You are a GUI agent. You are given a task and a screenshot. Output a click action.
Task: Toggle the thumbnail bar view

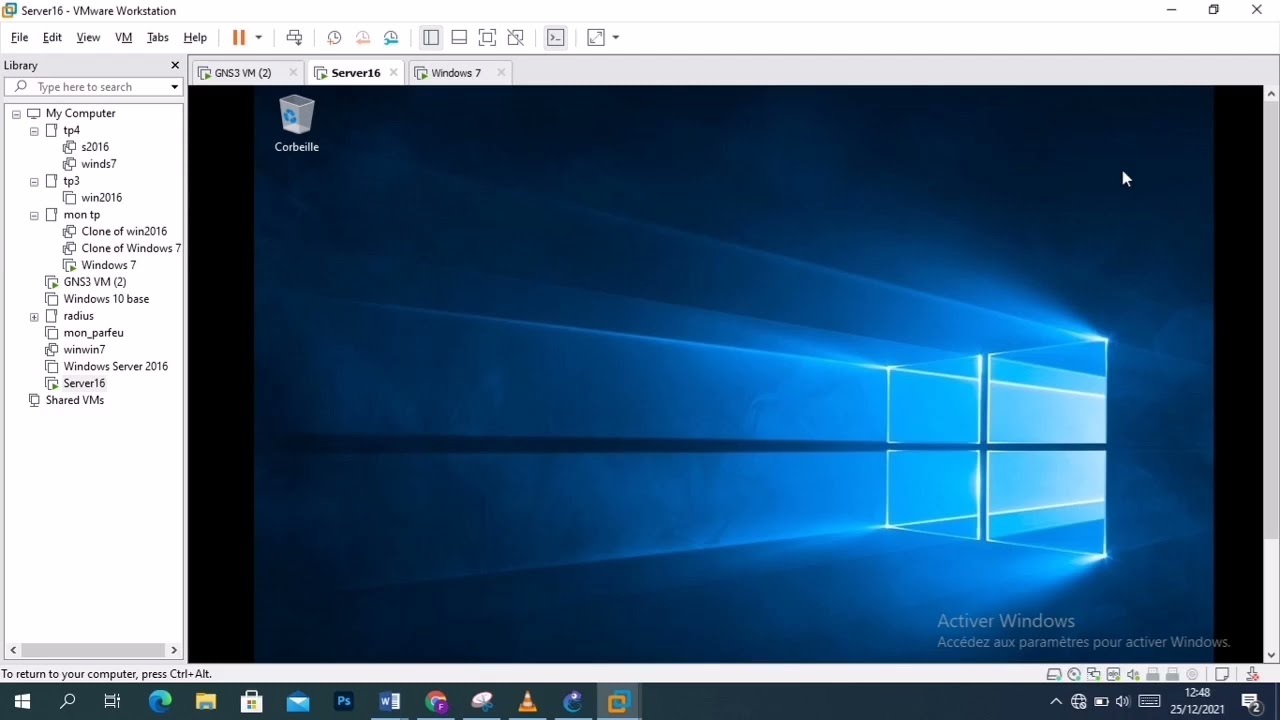tap(459, 37)
